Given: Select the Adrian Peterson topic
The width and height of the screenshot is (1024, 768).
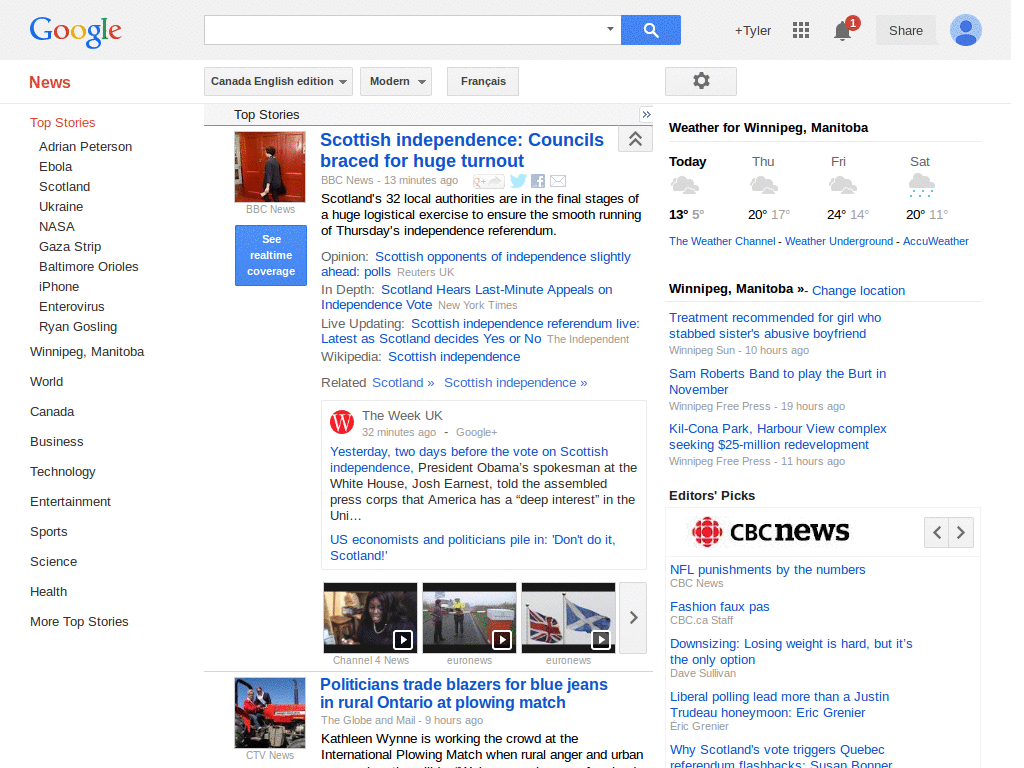Looking at the screenshot, I should point(86,147).
